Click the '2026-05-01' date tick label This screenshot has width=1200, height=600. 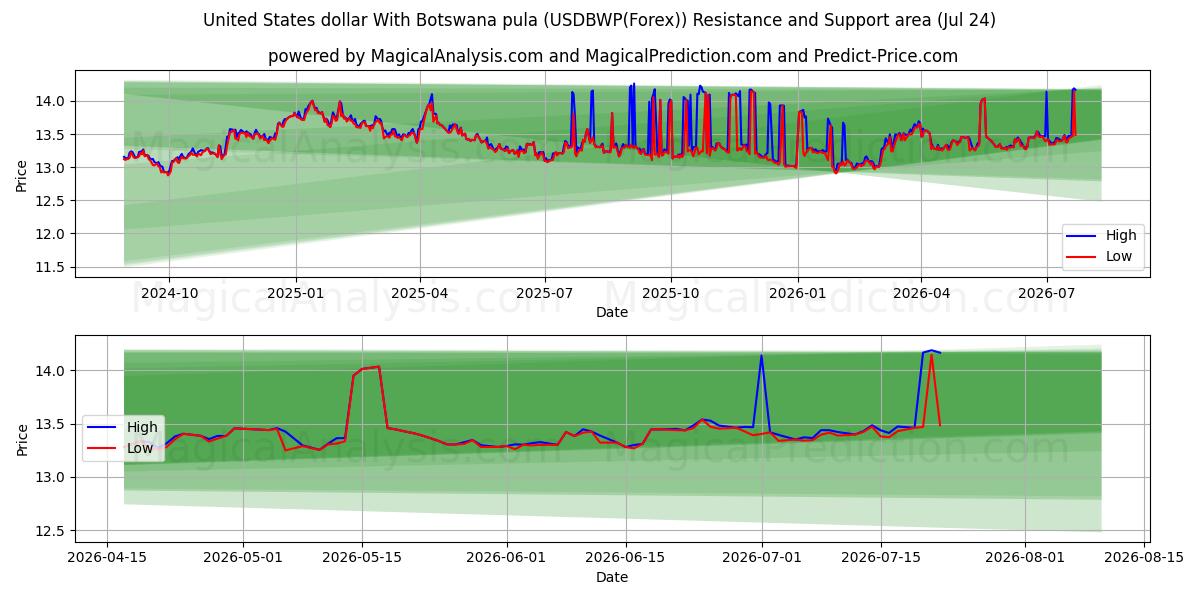(x=243, y=557)
